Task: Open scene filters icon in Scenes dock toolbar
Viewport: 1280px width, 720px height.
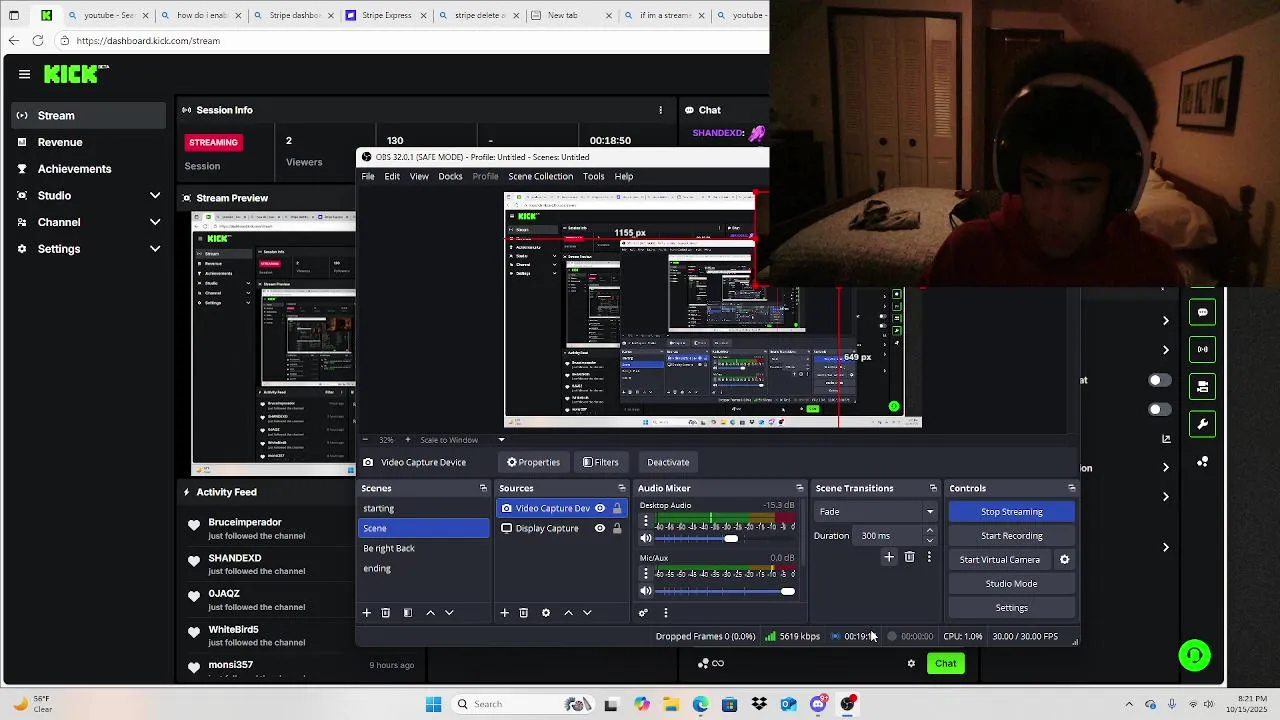Action: click(408, 613)
